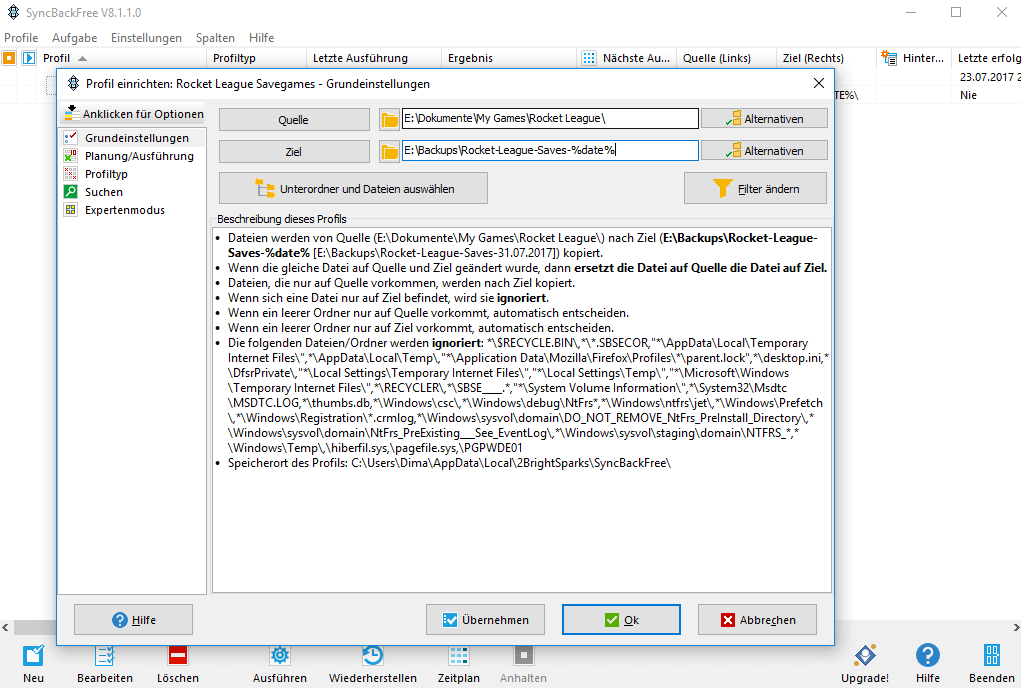
Task: Click the Übernehmen button
Action: pyautogui.click(x=486, y=620)
